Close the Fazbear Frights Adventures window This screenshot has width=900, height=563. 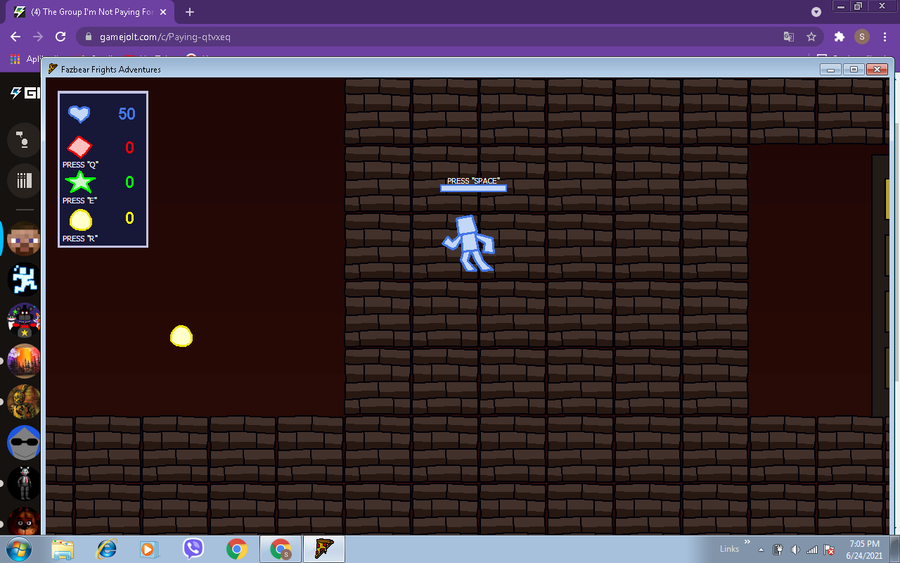pyautogui.click(x=877, y=69)
